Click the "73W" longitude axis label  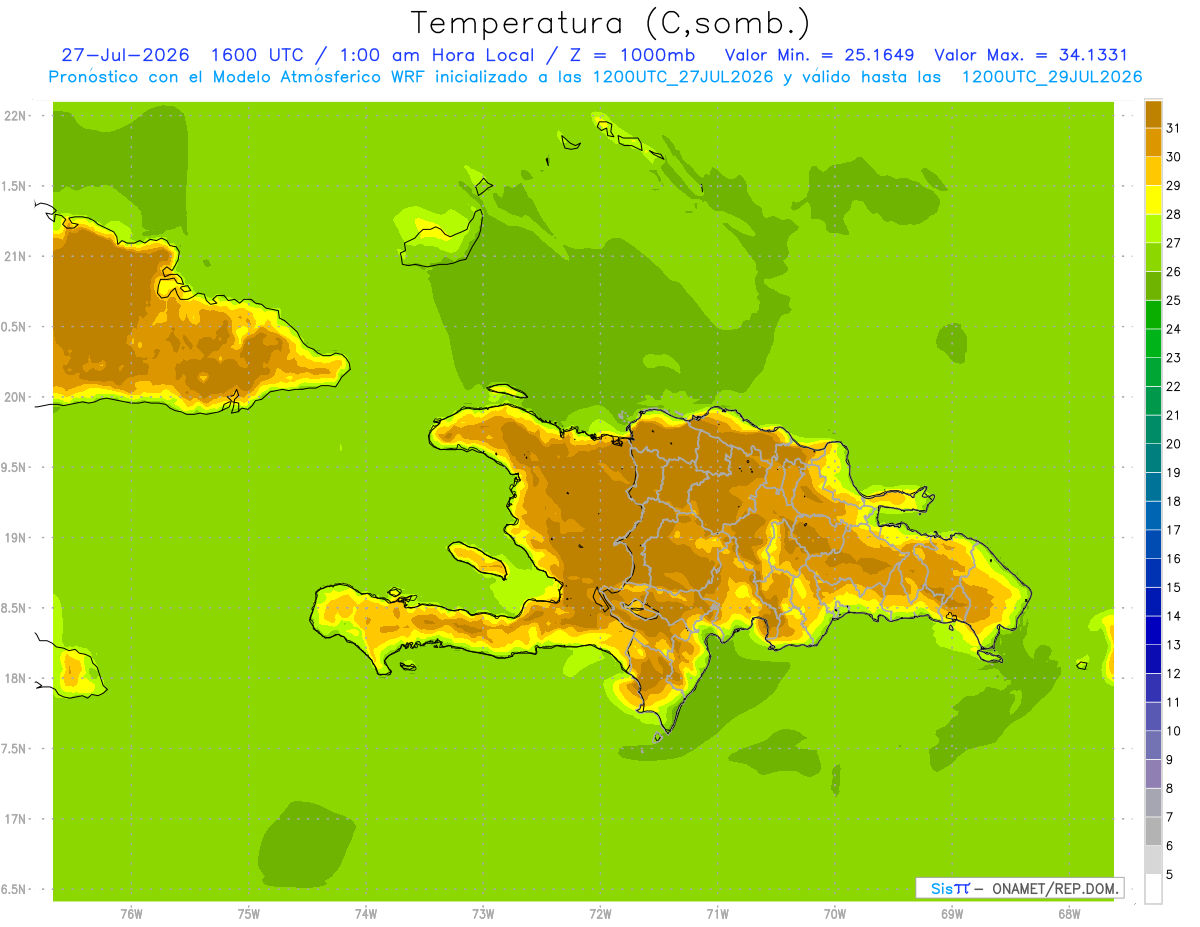point(483,913)
